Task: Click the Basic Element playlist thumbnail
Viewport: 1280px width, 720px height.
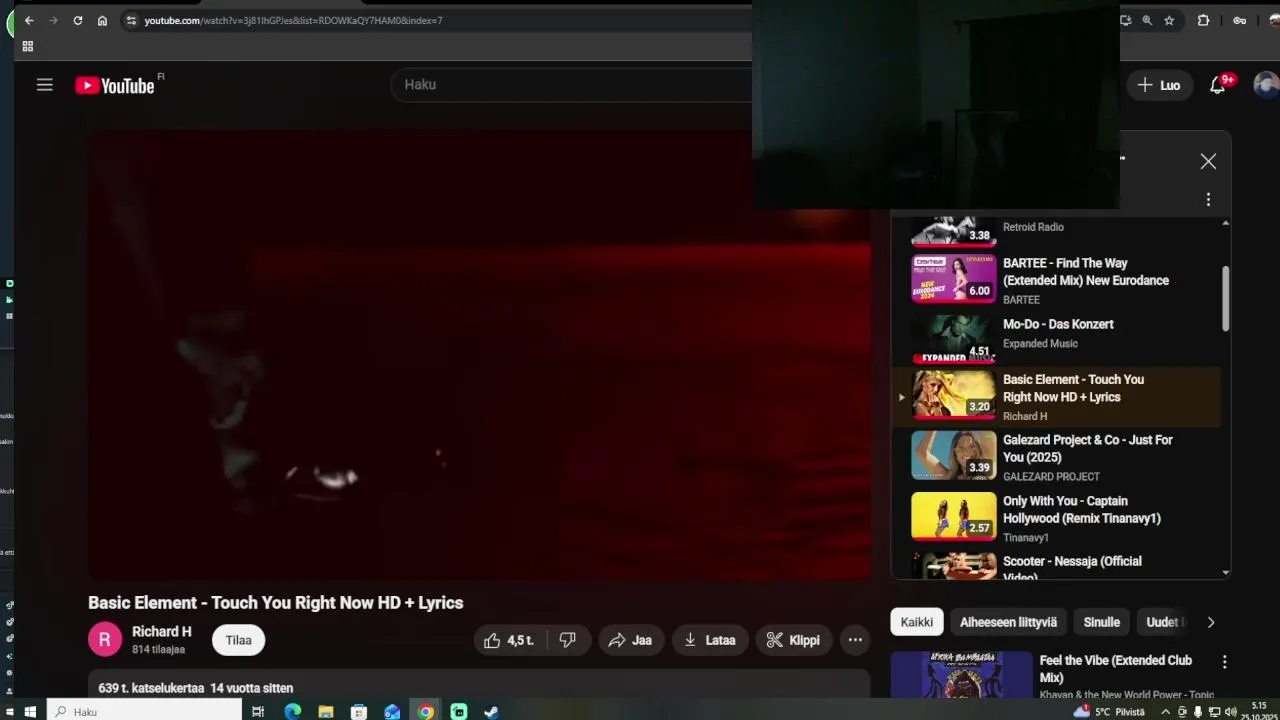Action: tap(954, 394)
